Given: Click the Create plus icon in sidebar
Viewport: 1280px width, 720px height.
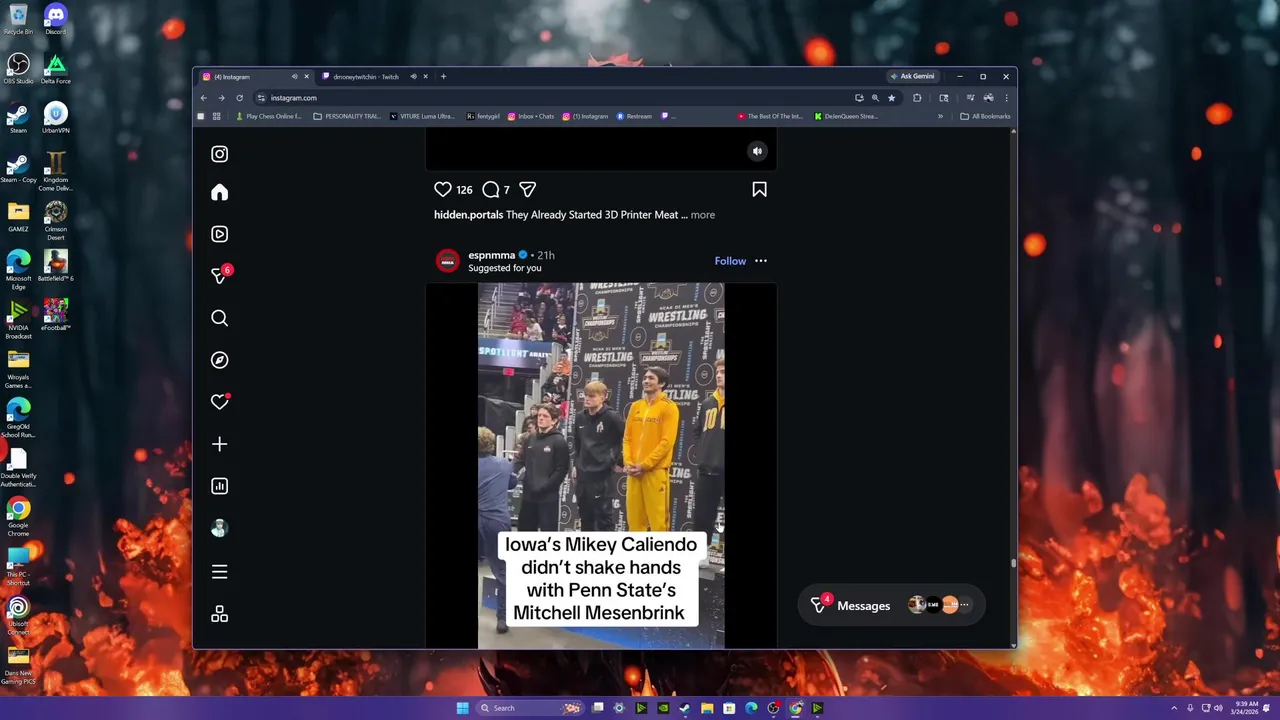Looking at the screenshot, I should tap(219, 444).
